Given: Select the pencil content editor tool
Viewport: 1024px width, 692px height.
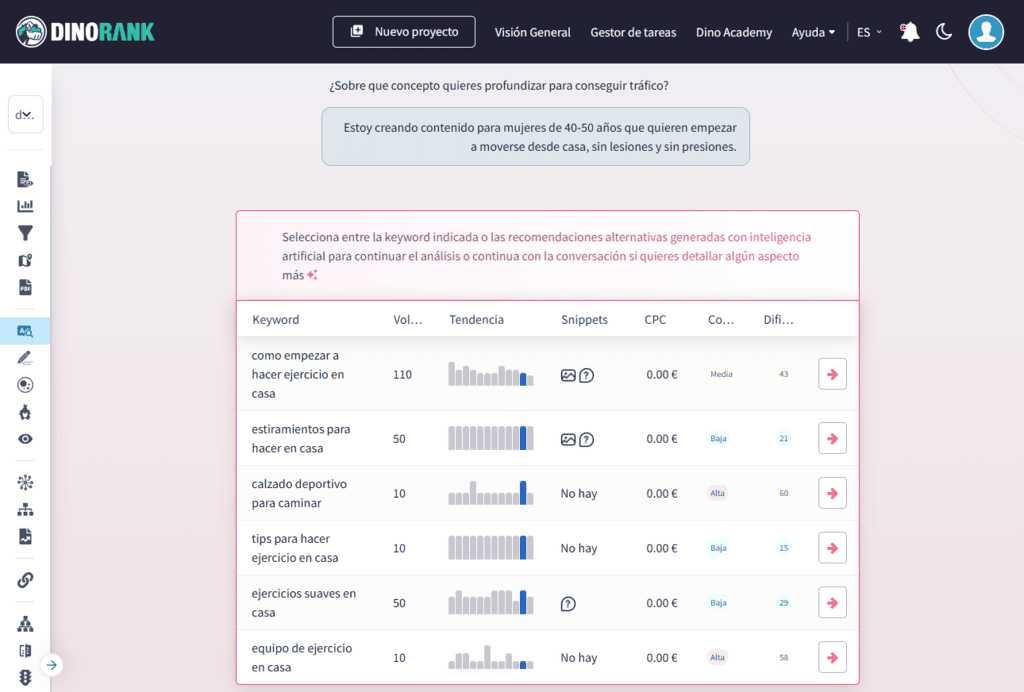Looking at the screenshot, I should [25, 359].
